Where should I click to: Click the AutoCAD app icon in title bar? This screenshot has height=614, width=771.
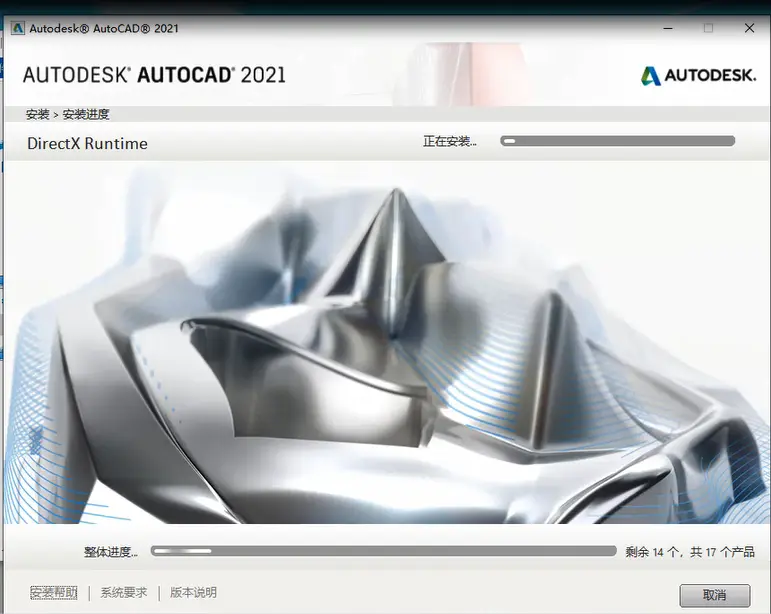coord(18,28)
